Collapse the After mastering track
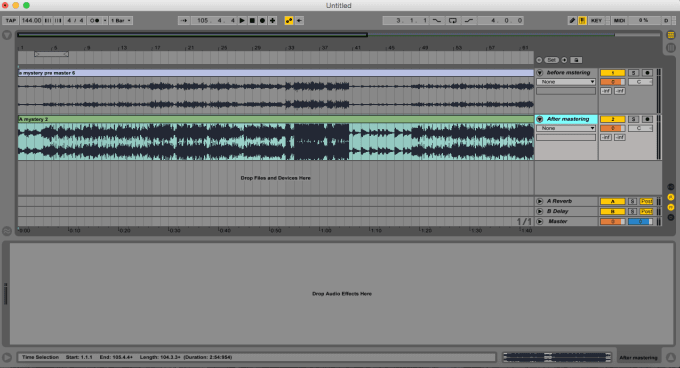This screenshot has width=680, height=368. point(540,119)
